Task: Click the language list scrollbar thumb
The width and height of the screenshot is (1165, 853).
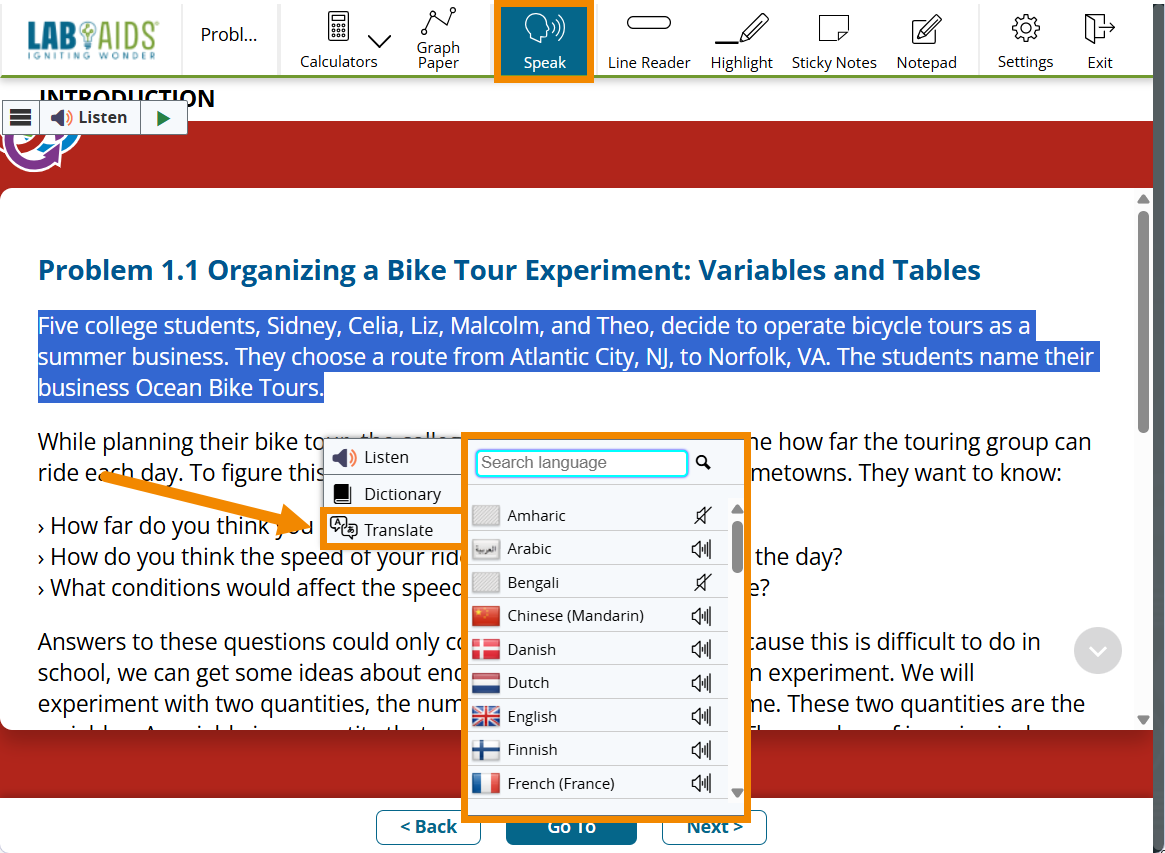Action: point(737,546)
